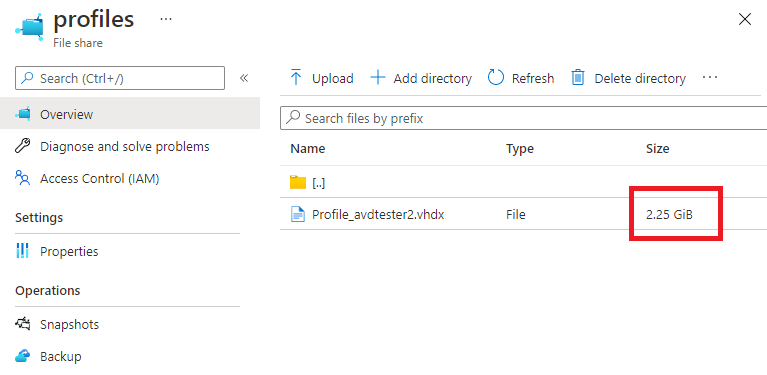Click in the Search (Ctrl+/) box
Image resolution: width=767 pixels, height=375 pixels.
pyautogui.click(x=120, y=78)
